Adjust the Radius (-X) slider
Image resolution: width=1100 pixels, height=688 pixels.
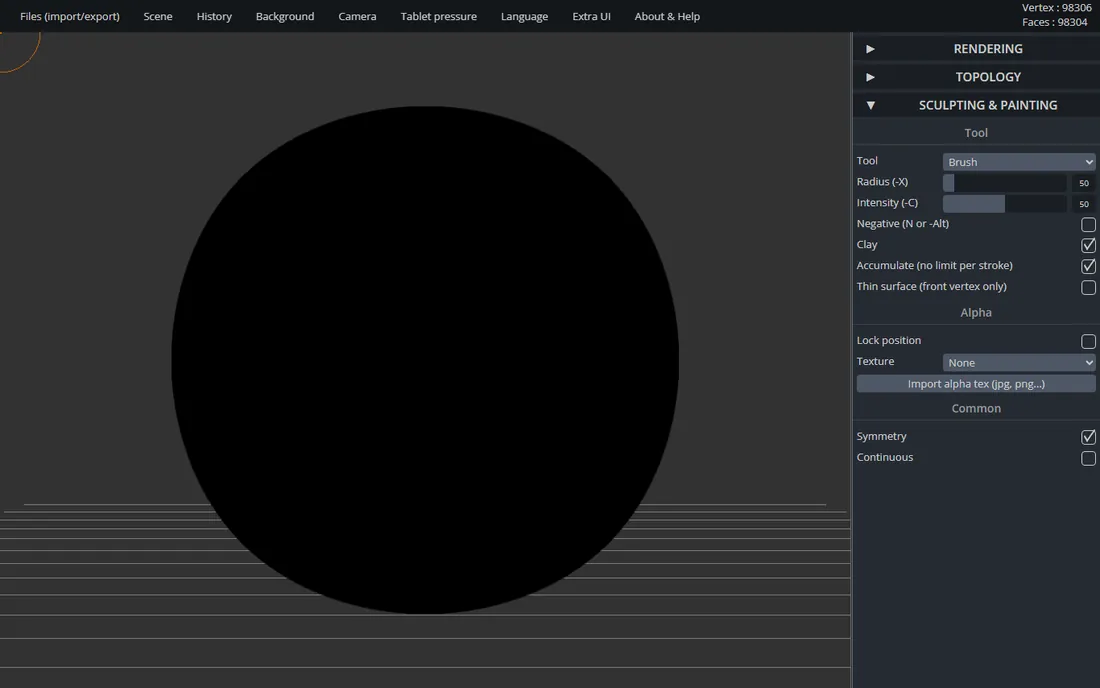pyautogui.click(x=1005, y=183)
